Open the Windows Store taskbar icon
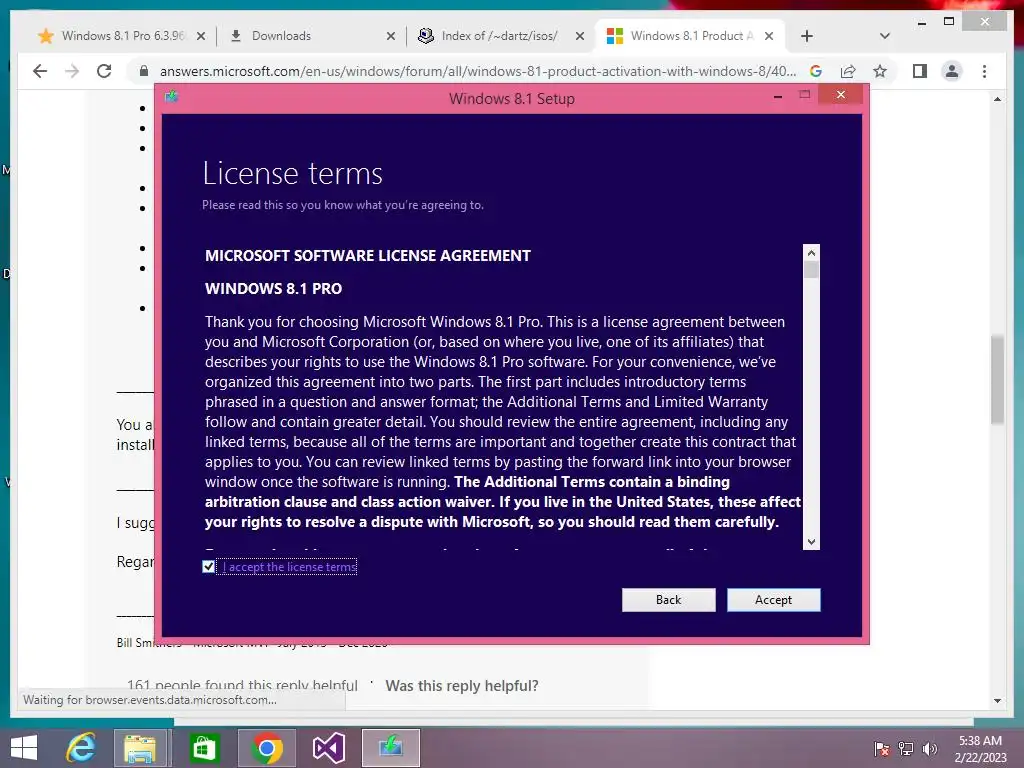 pos(203,748)
